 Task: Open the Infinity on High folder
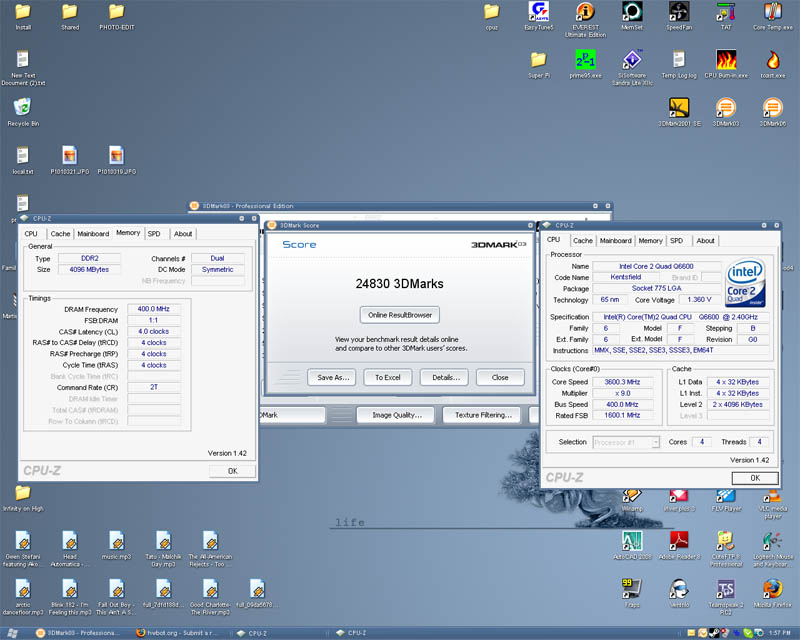coord(23,498)
